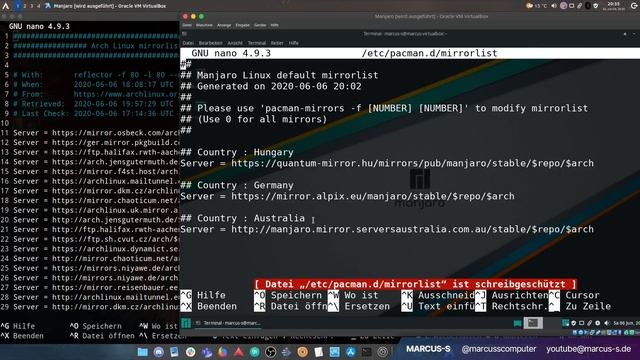Open the red triangle app in the dock
This screenshot has height=360, width=640.
click(x=239, y=352)
